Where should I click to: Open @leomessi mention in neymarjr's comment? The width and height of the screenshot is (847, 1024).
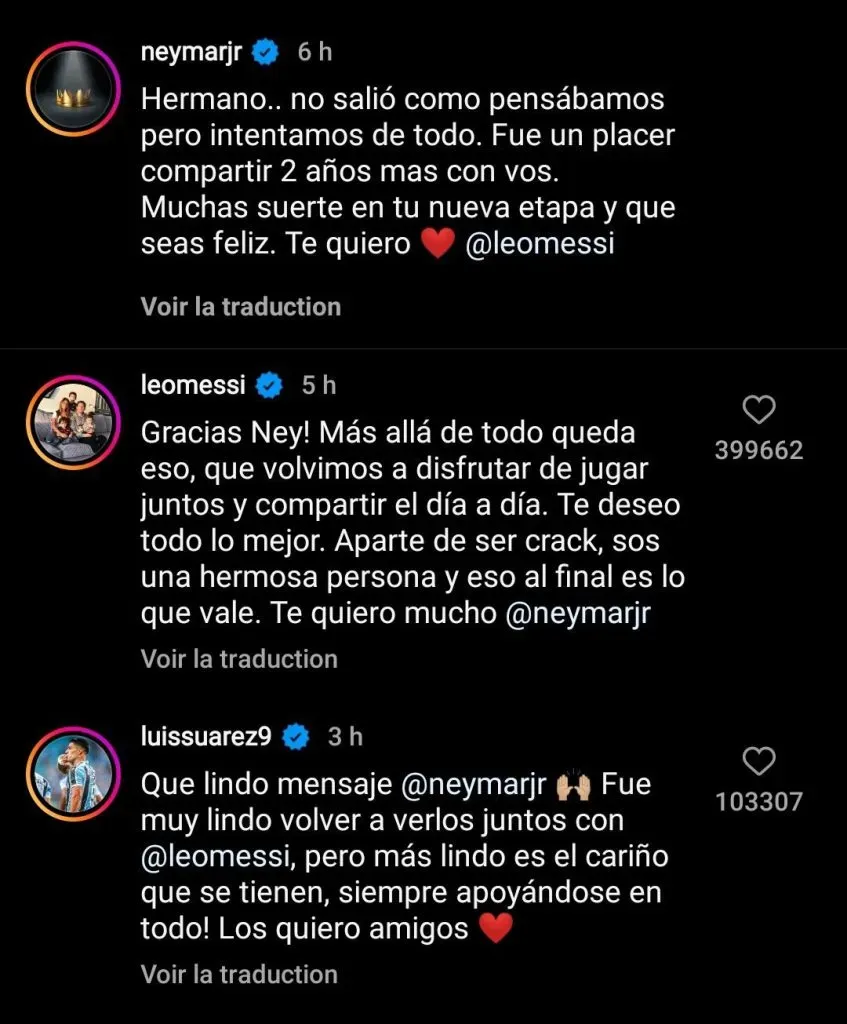point(540,245)
